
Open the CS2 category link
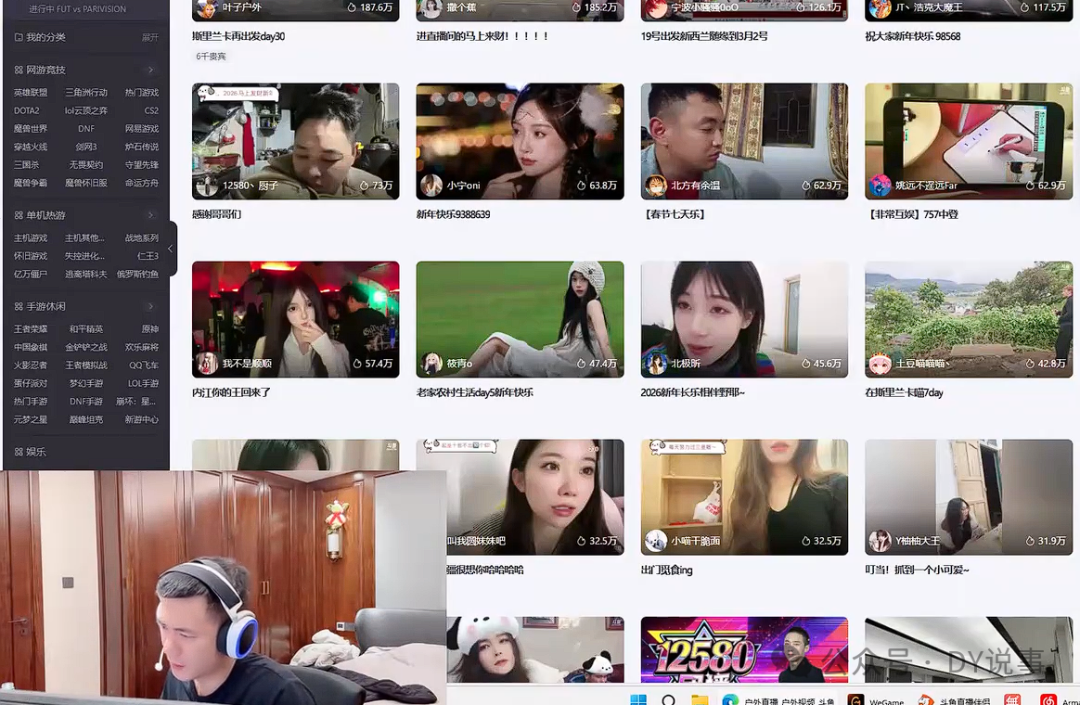pos(152,110)
